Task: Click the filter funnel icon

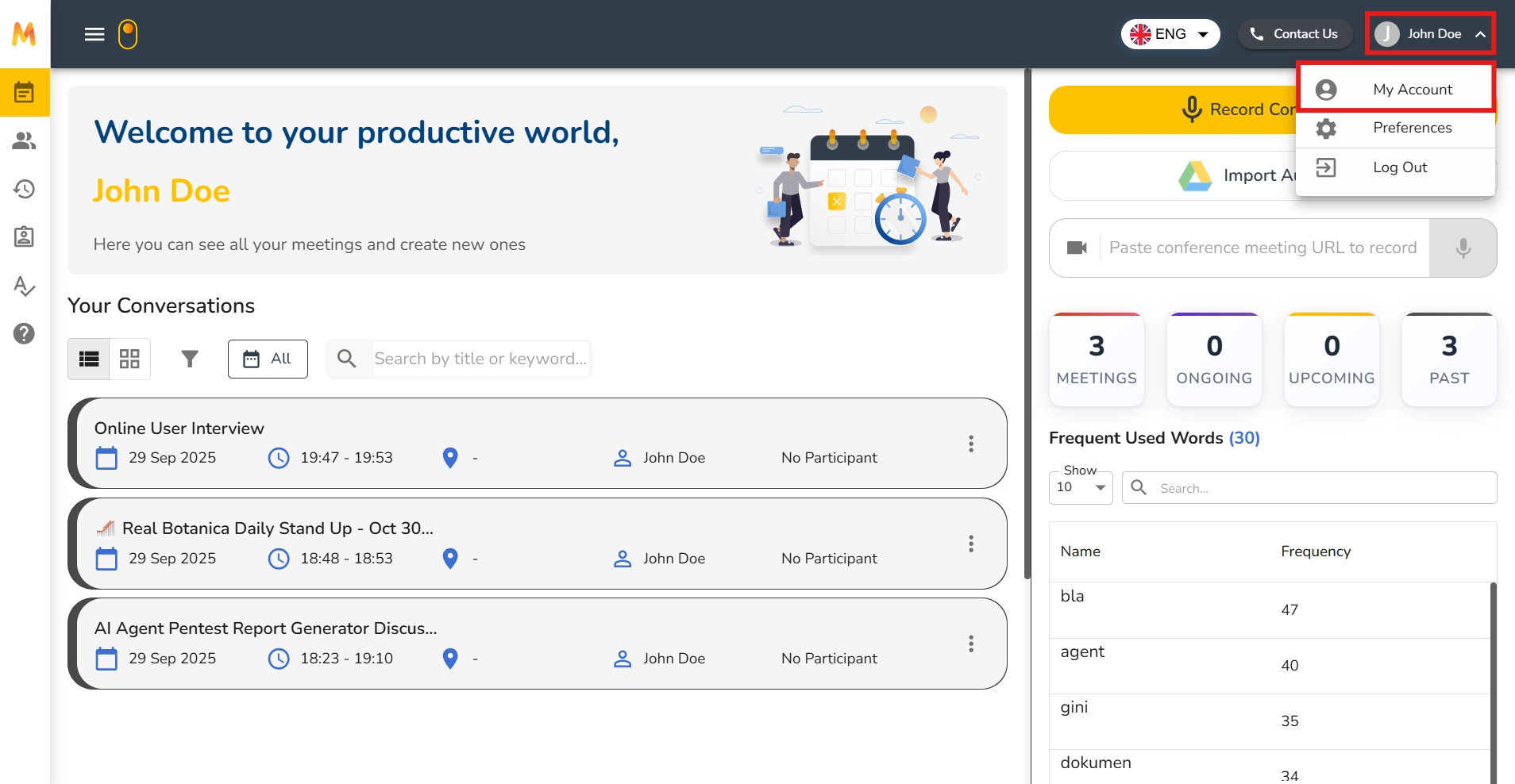Action: point(190,359)
